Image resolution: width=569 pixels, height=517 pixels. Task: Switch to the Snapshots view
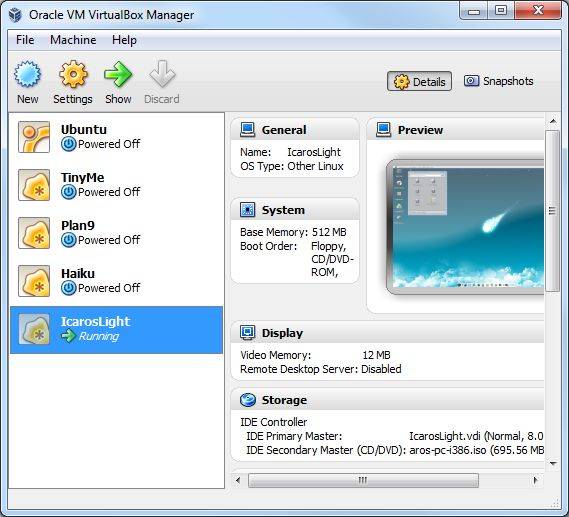tap(499, 81)
